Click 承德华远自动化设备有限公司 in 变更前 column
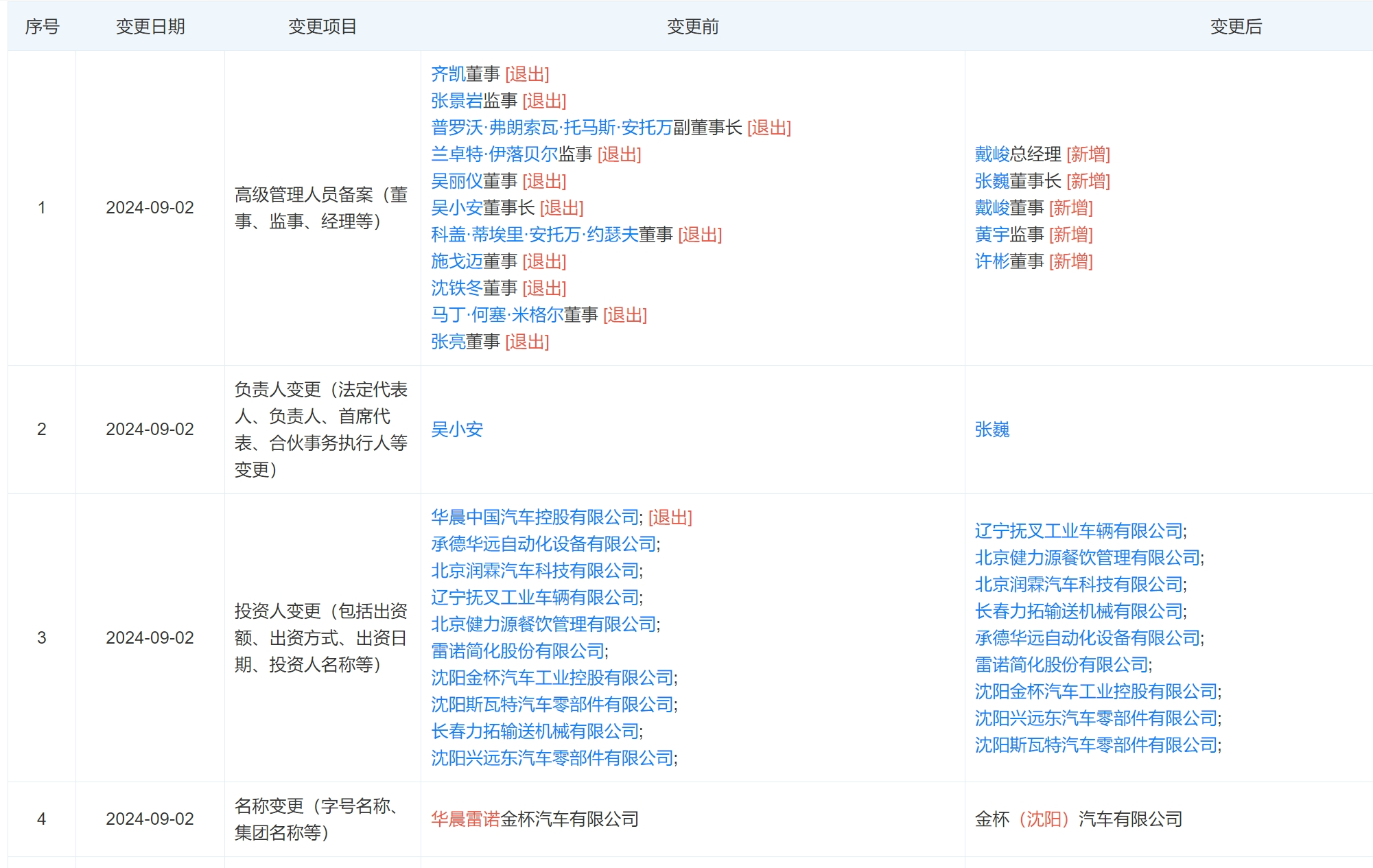The image size is (1373, 868). pos(544,543)
